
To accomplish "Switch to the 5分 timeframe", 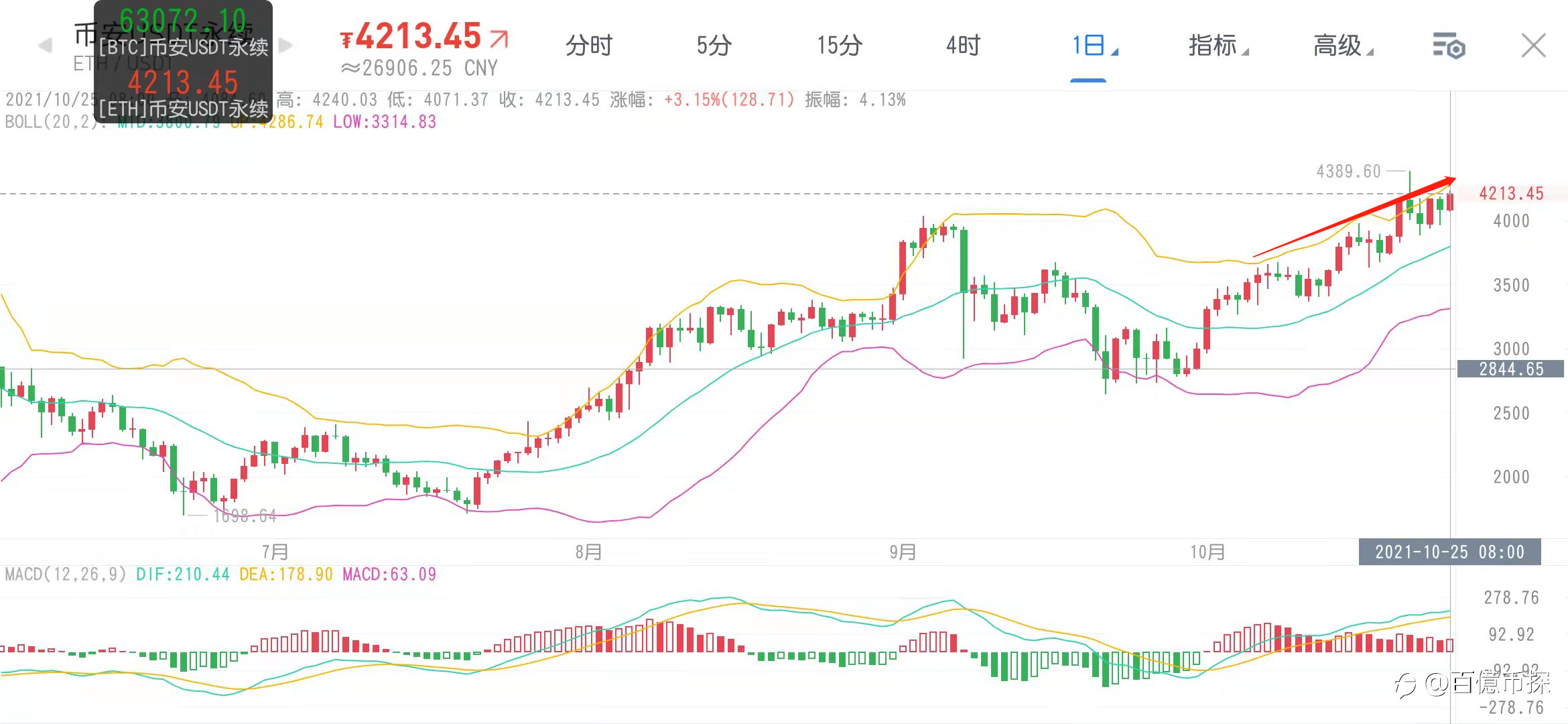I will [714, 46].
